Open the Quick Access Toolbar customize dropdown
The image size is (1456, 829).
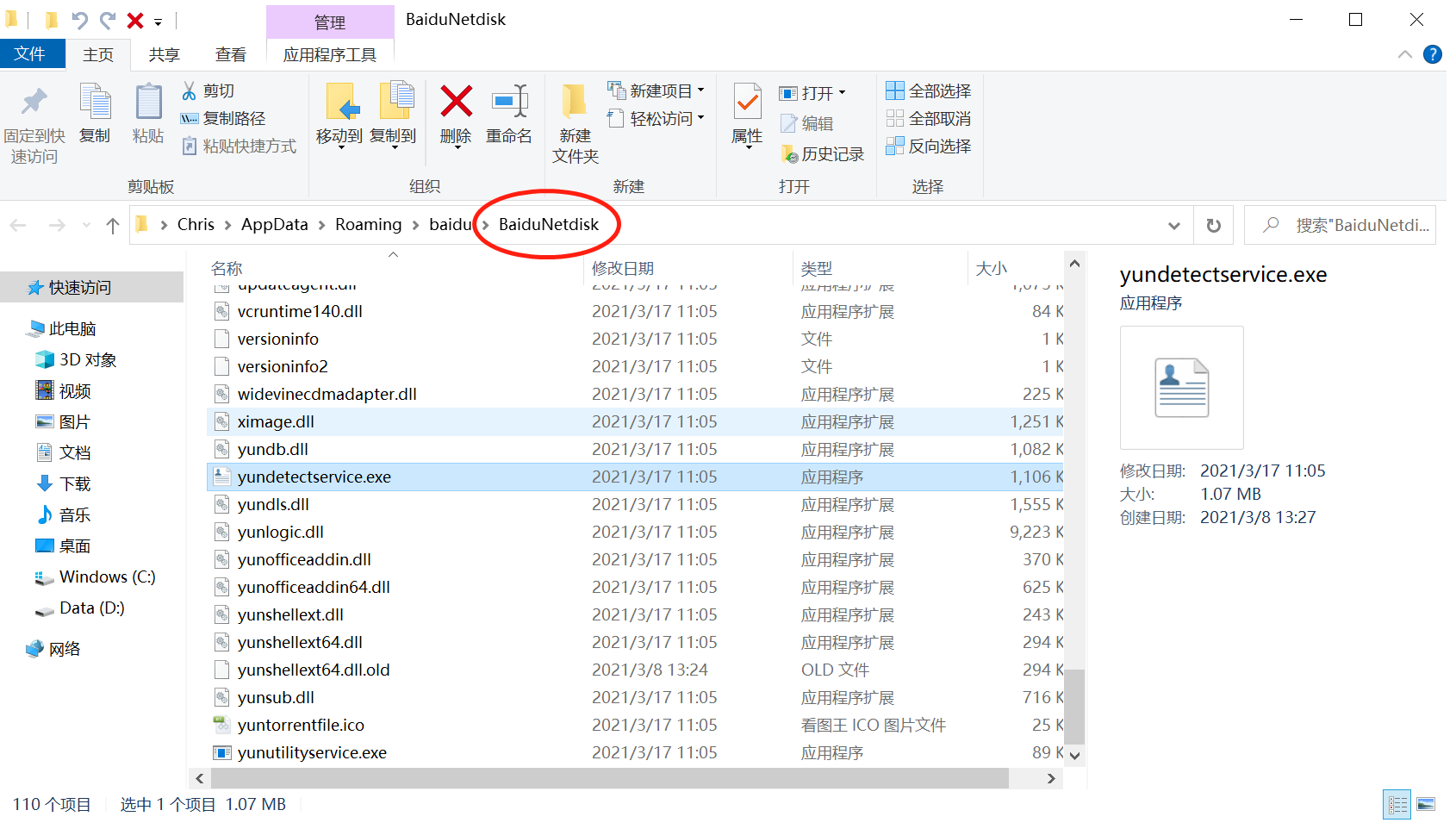[158, 22]
